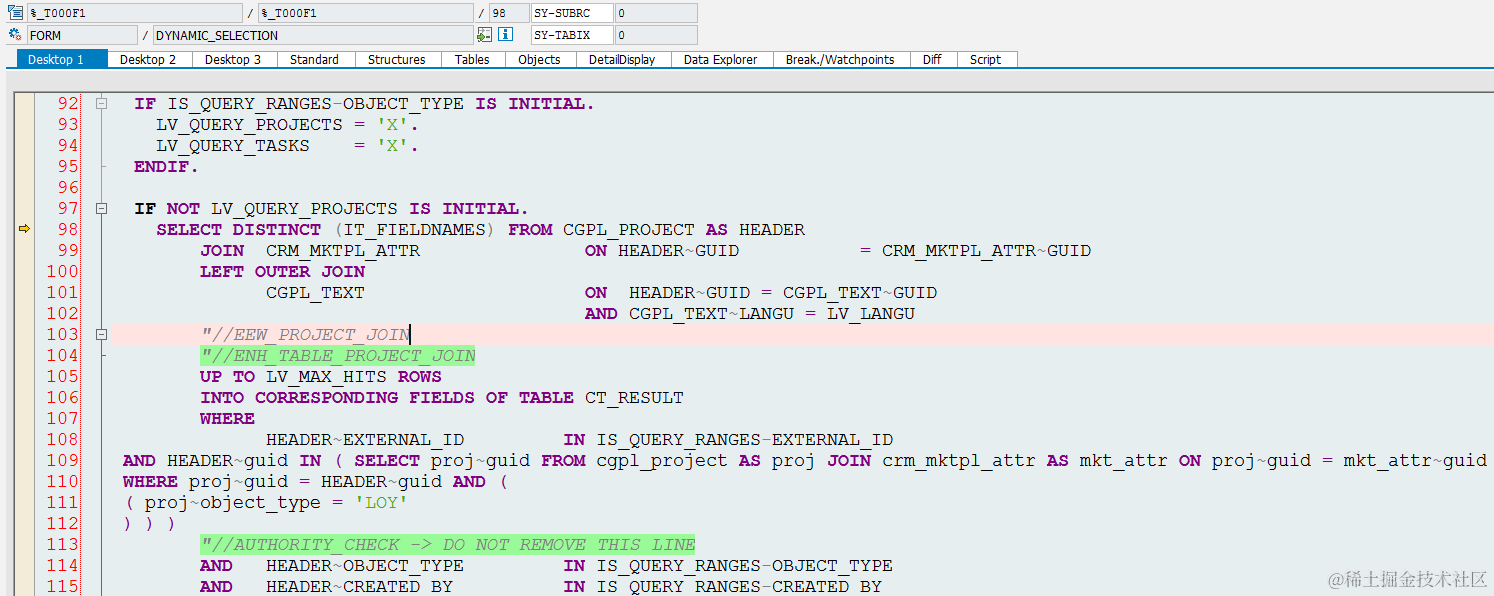Image resolution: width=1494 pixels, height=596 pixels.
Task: Click CT_RESULT on line 106
Action: [x=634, y=398]
